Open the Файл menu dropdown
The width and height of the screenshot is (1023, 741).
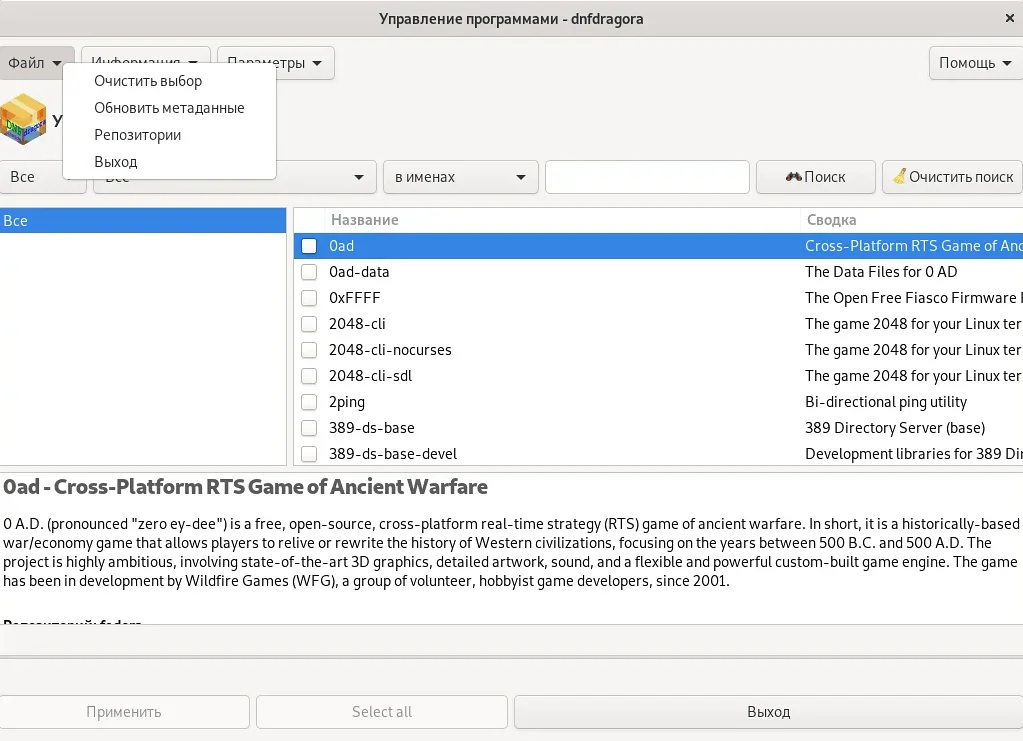(x=36, y=63)
